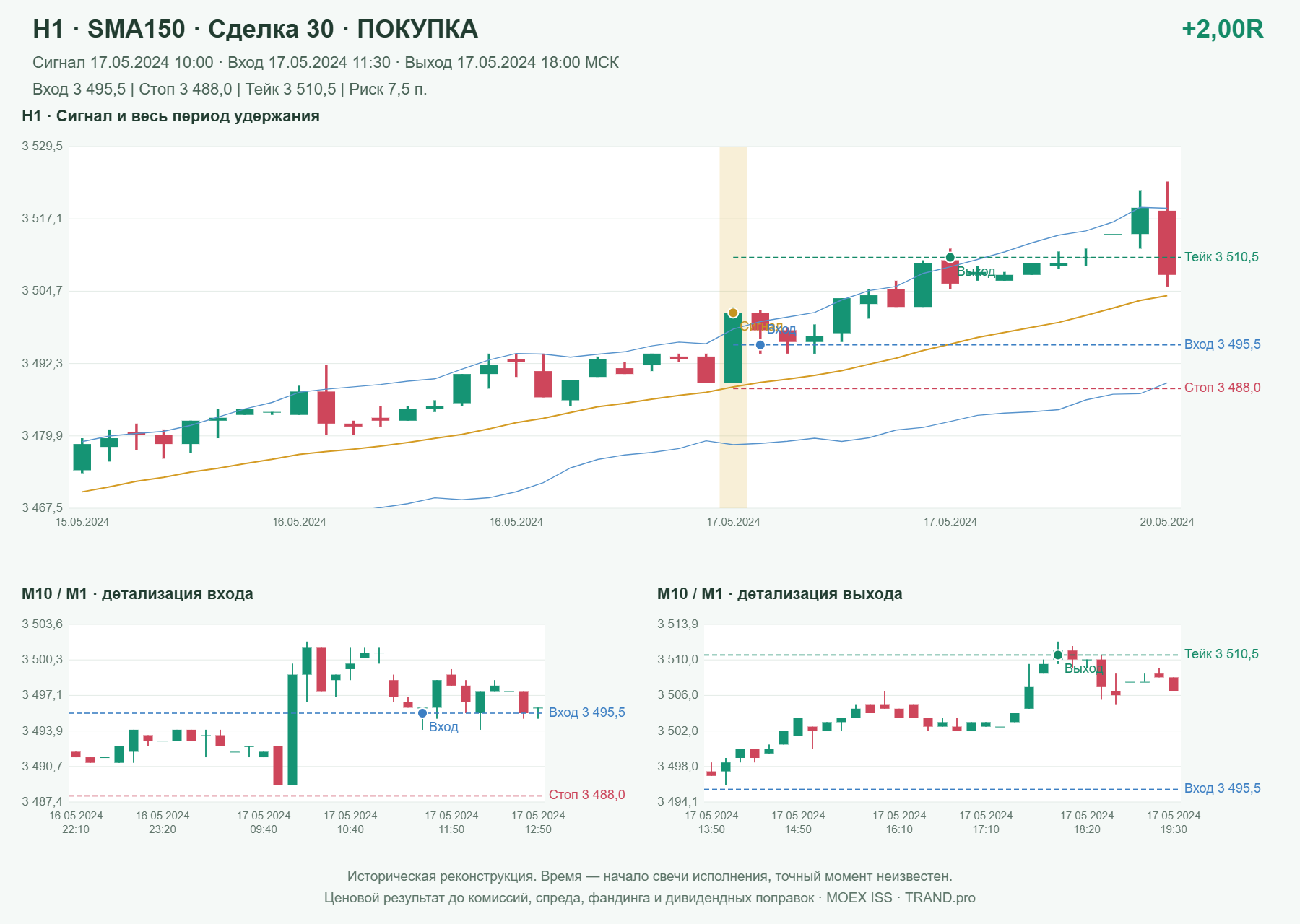This screenshot has width=1300, height=924.
Task: Click the green exit dot in exit detail chart
Action: (x=1058, y=655)
